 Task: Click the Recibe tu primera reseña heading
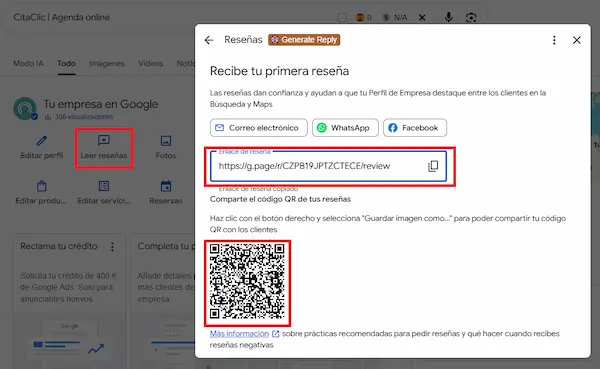click(x=279, y=71)
